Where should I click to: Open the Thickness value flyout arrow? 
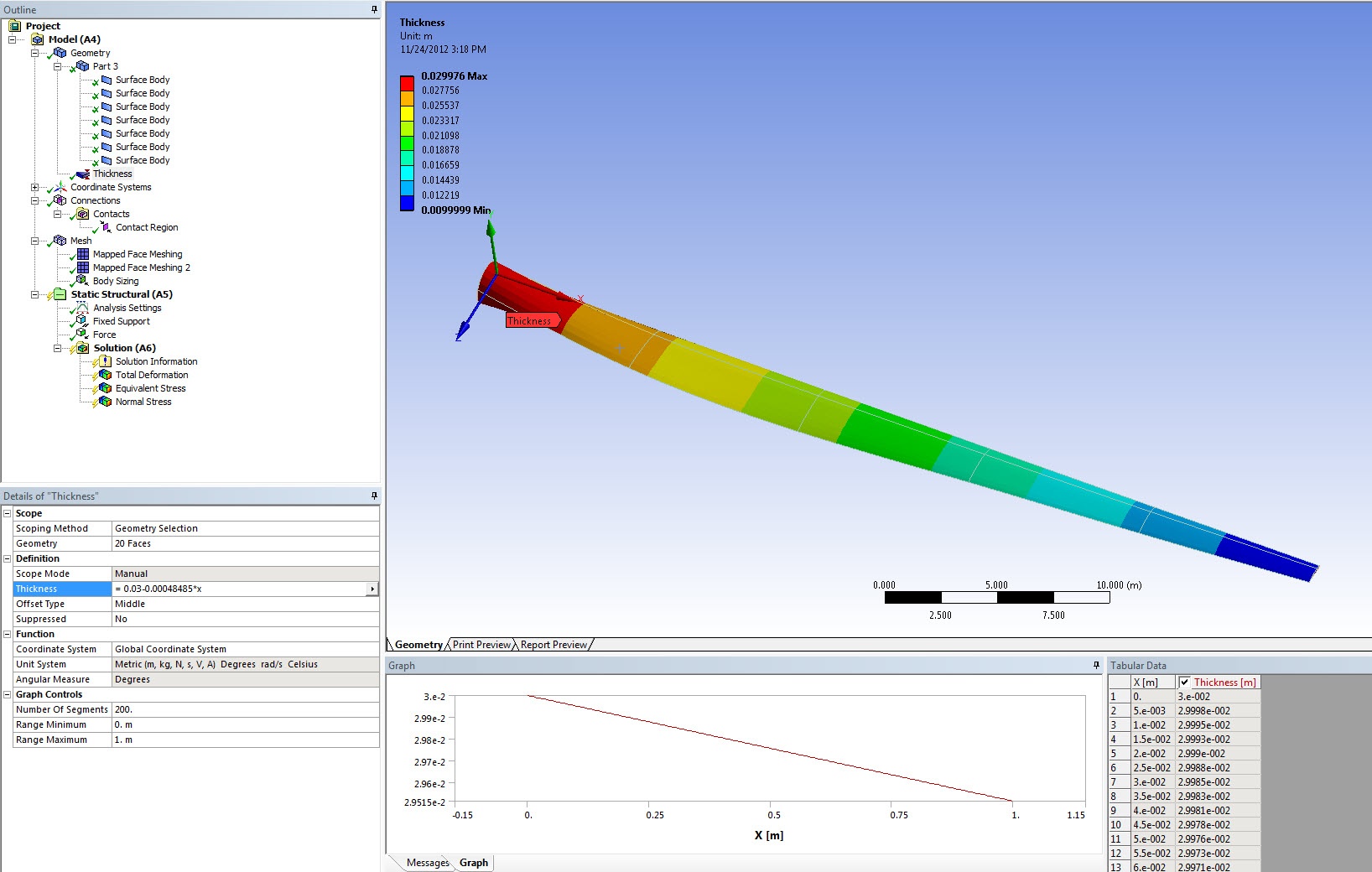(372, 589)
